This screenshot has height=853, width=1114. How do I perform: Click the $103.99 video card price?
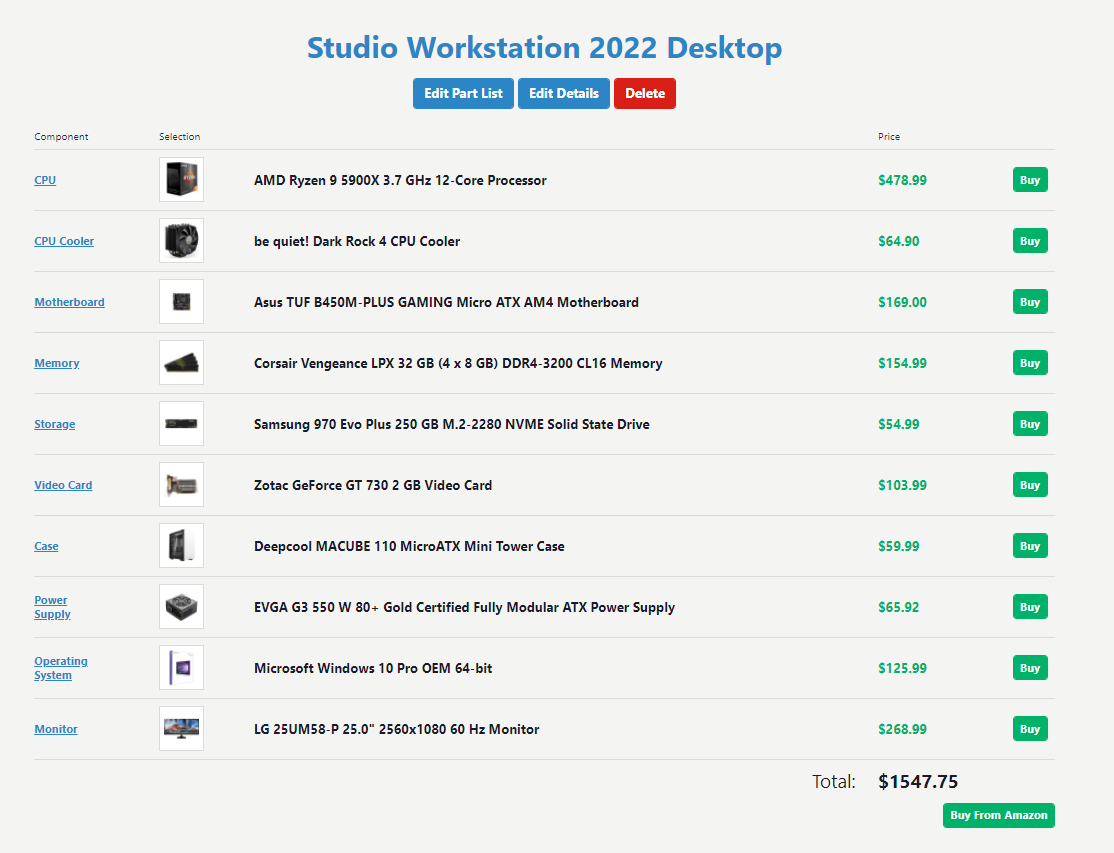902,486
